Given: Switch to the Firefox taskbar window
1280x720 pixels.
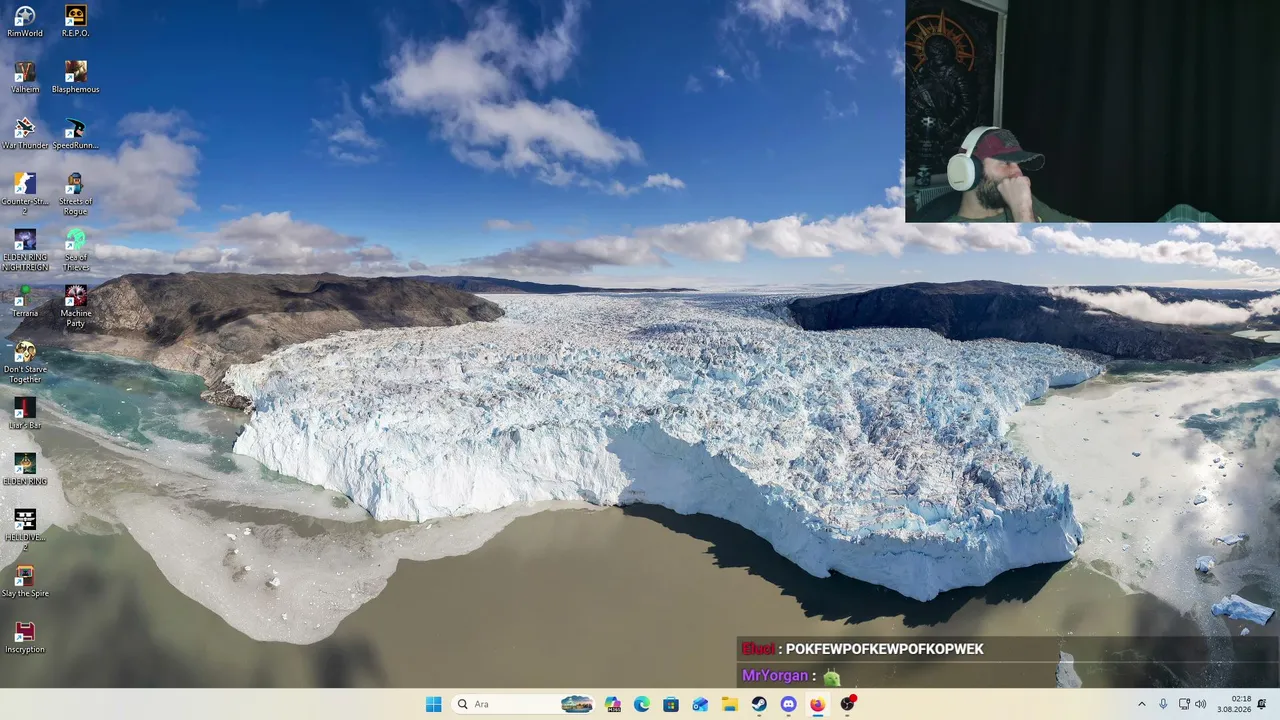Looking at the screenshot, I should pyautogui.click(x=817, y=704).
